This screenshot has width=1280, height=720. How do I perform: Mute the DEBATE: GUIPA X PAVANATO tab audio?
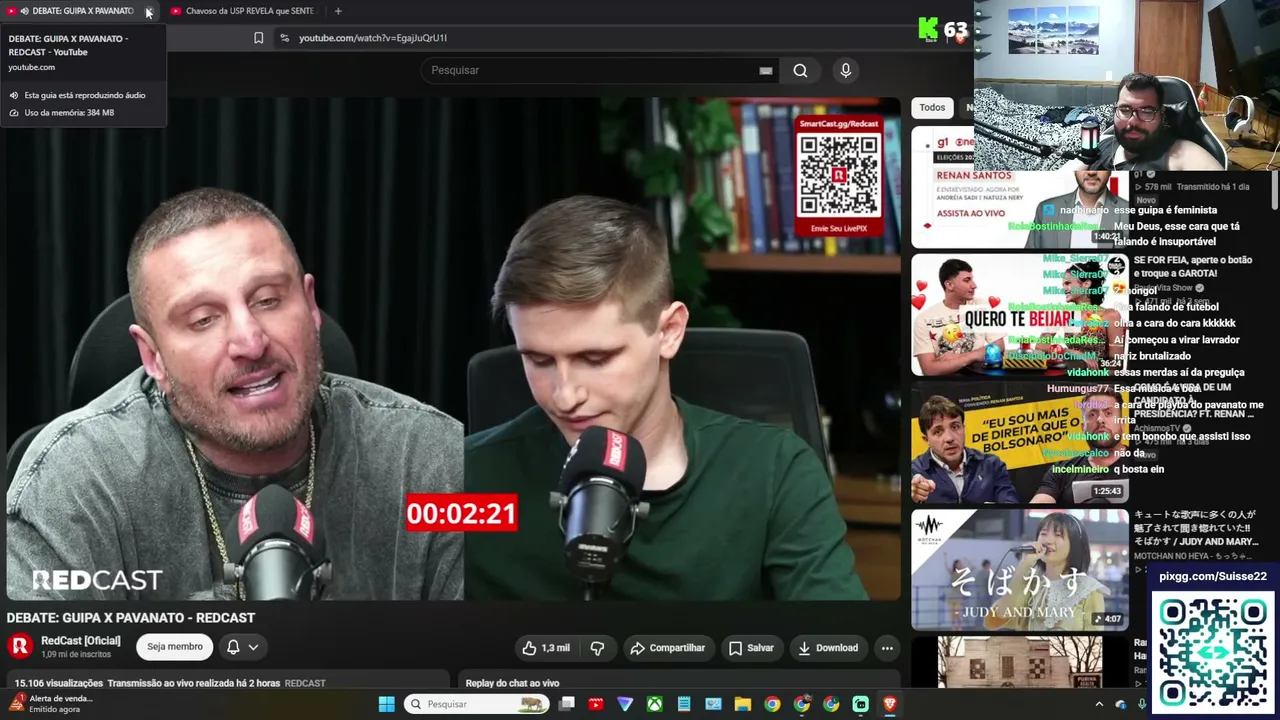pos(24,11)
